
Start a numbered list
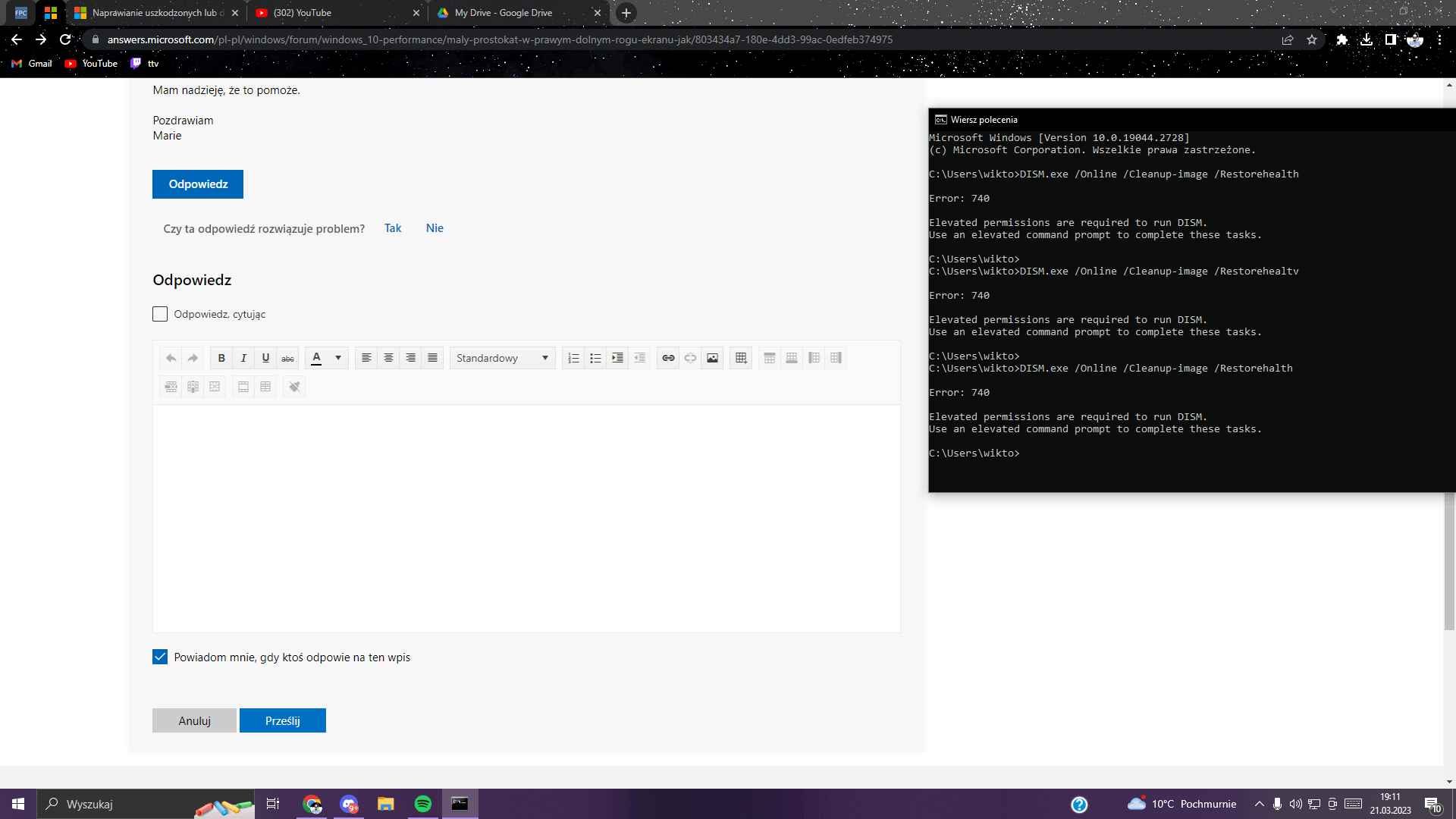(573, 358)
